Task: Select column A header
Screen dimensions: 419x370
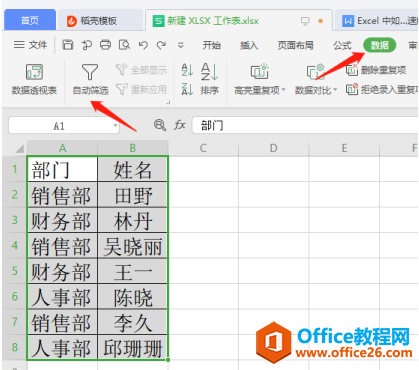Action: [x=62, y=148]
